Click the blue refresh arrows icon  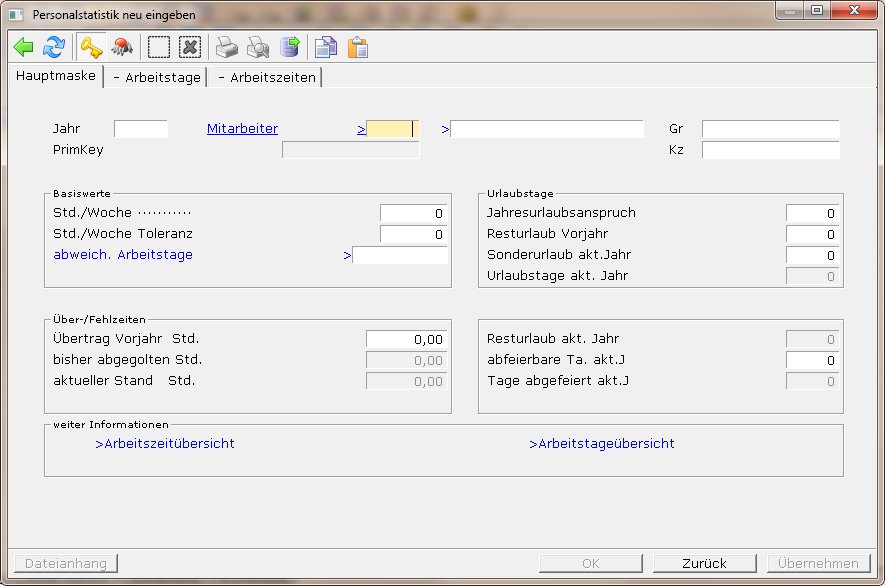click(x=54, y=47)
